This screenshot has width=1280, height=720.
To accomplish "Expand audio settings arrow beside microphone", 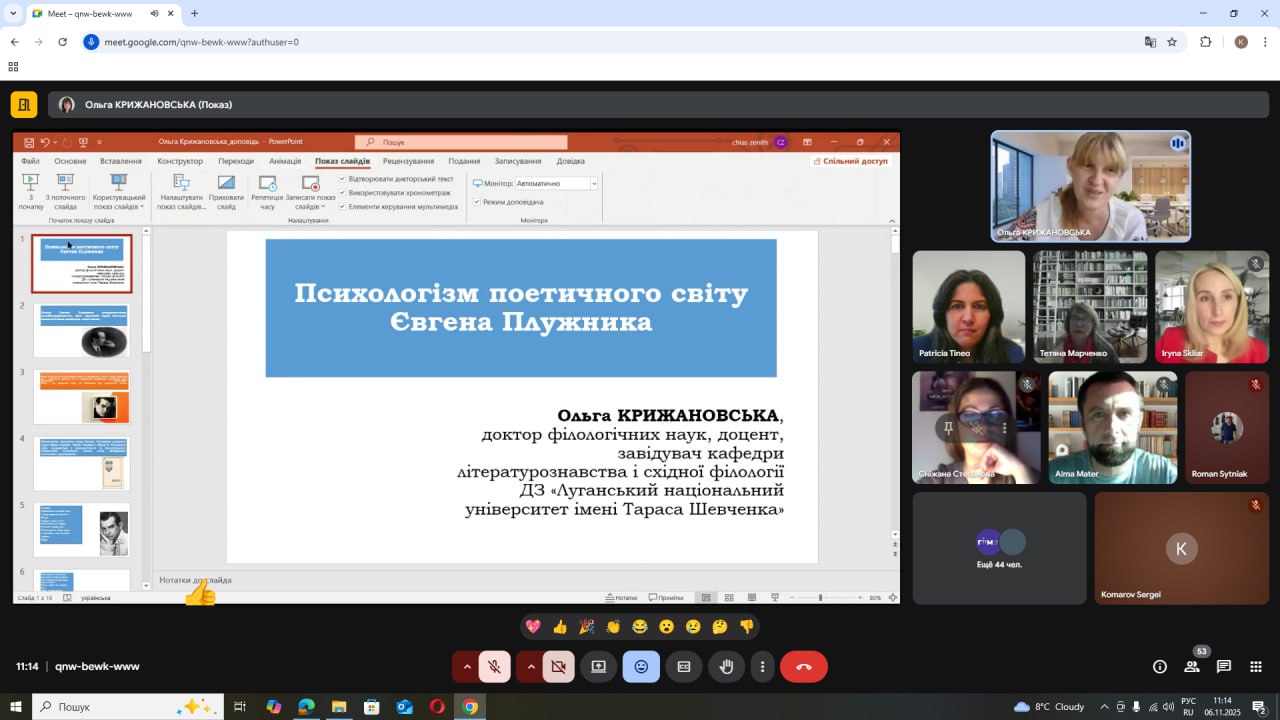I will [x=466, y=667].
